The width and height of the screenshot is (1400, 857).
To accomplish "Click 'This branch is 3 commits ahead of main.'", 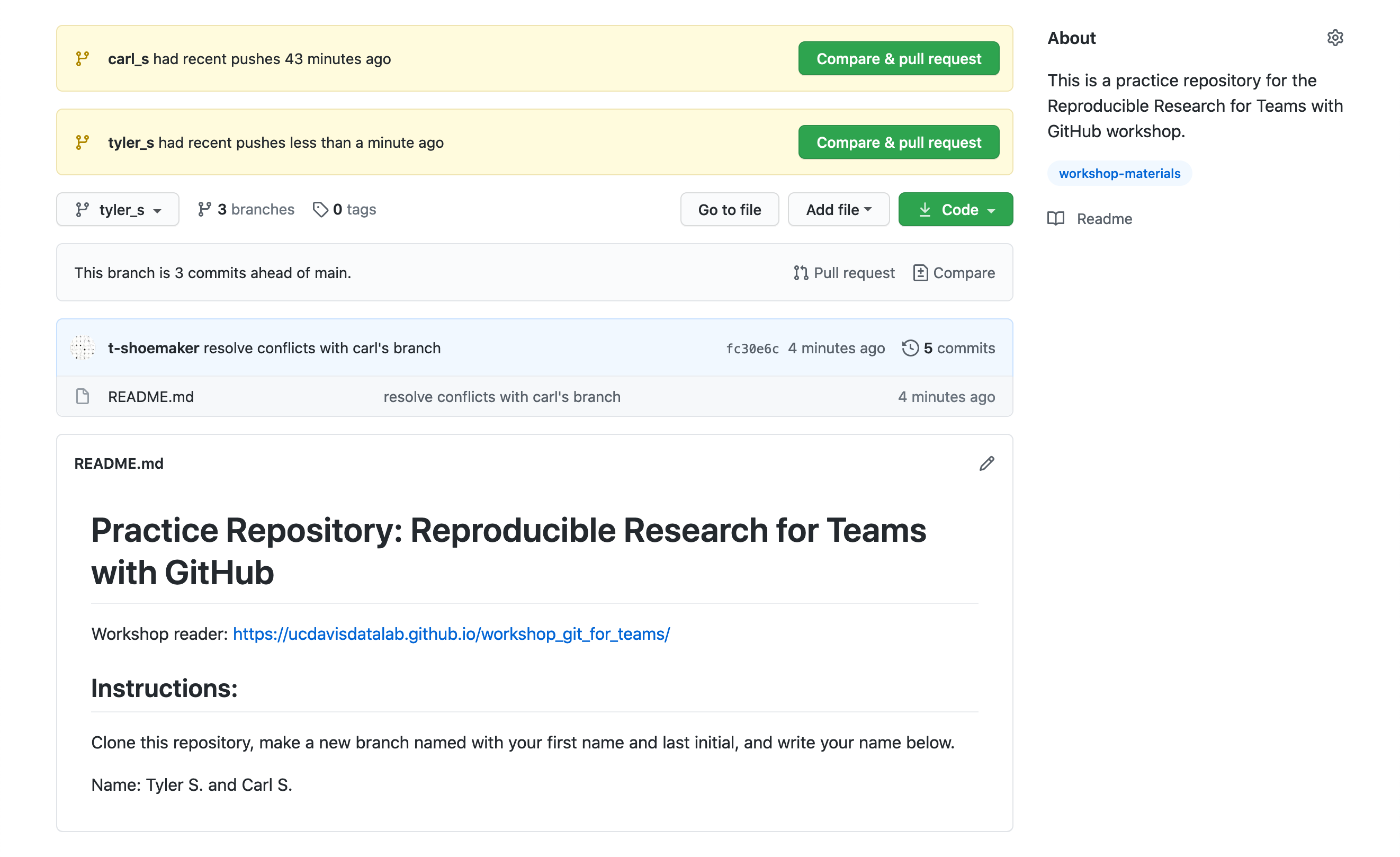I will point(213,273).
